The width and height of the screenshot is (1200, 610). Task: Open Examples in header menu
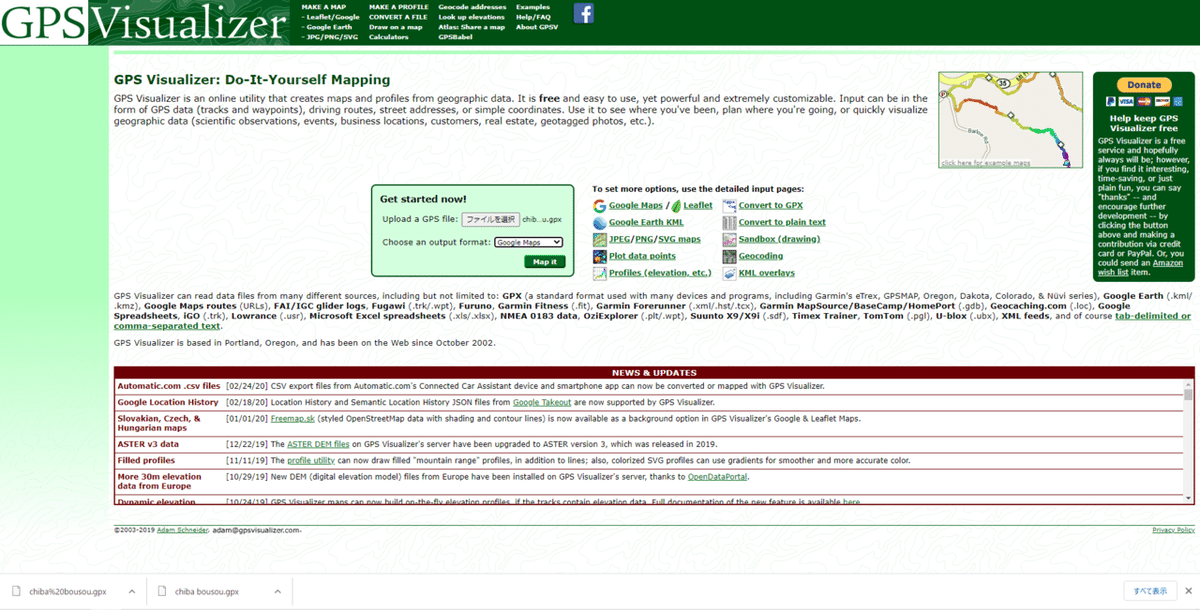tap(533, 7)
